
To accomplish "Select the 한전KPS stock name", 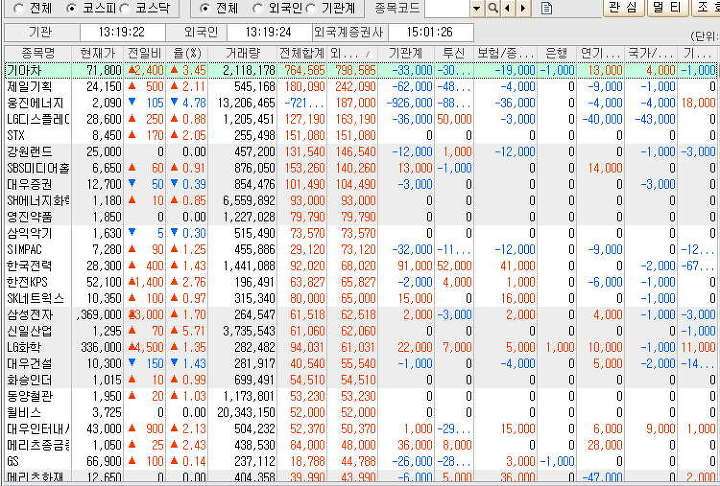I will tap(27, 282).
